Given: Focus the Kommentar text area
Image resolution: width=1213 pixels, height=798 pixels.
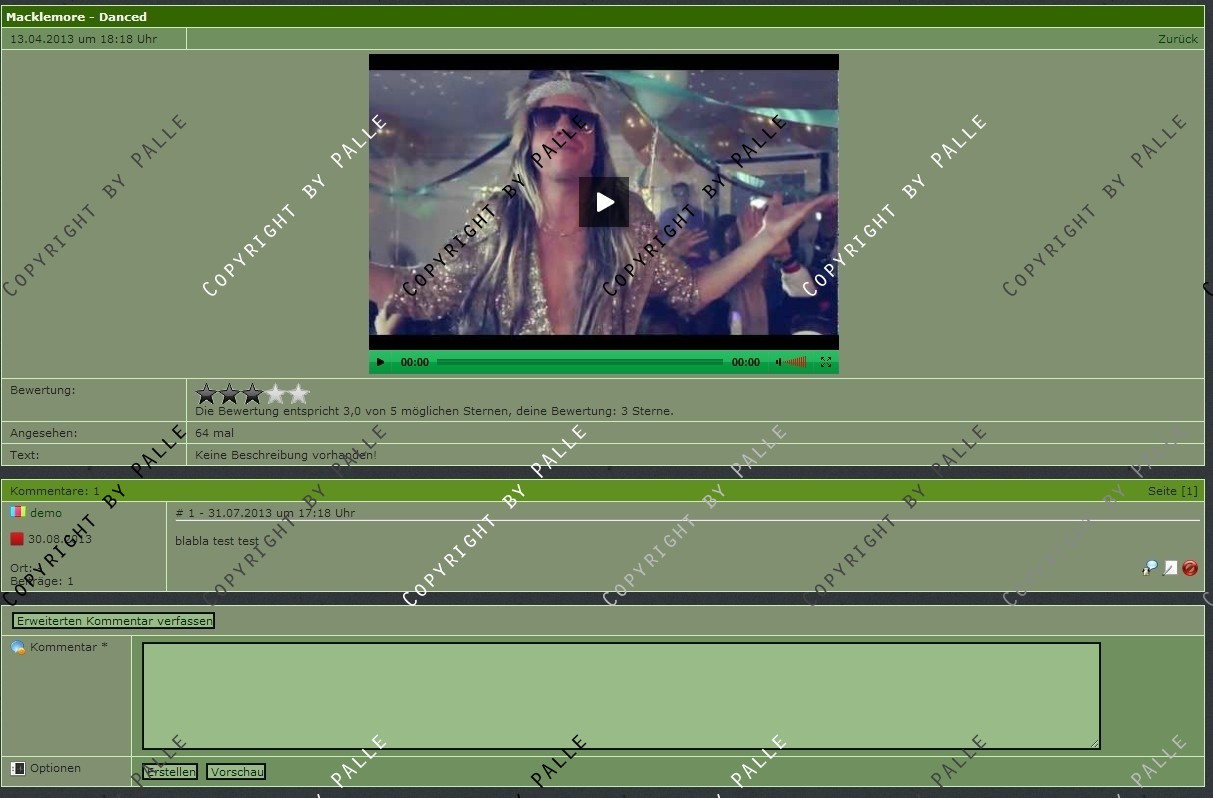Looking at the screenshot, I should (x=621, y=696).
